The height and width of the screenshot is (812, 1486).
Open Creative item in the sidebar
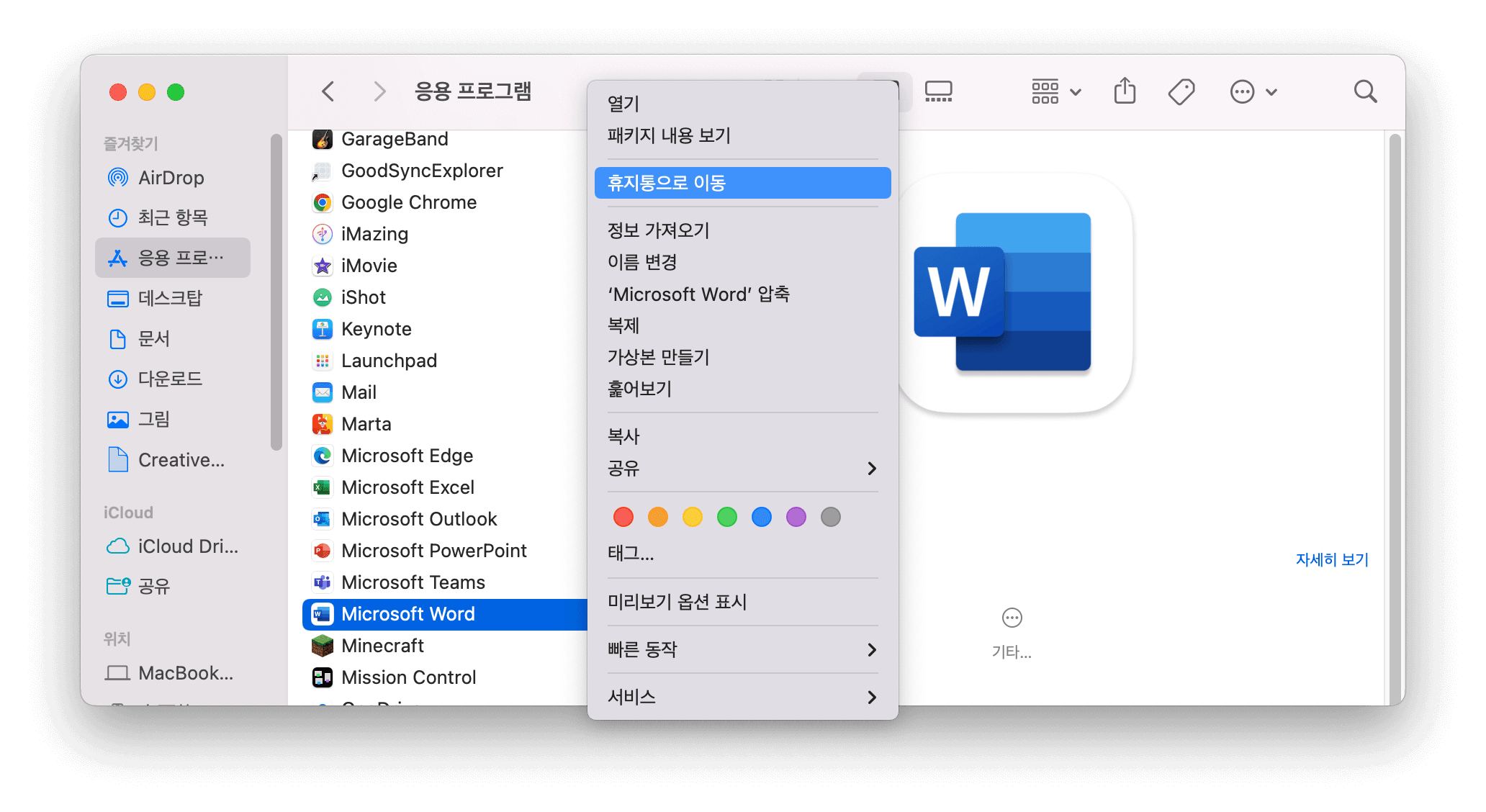173,460
